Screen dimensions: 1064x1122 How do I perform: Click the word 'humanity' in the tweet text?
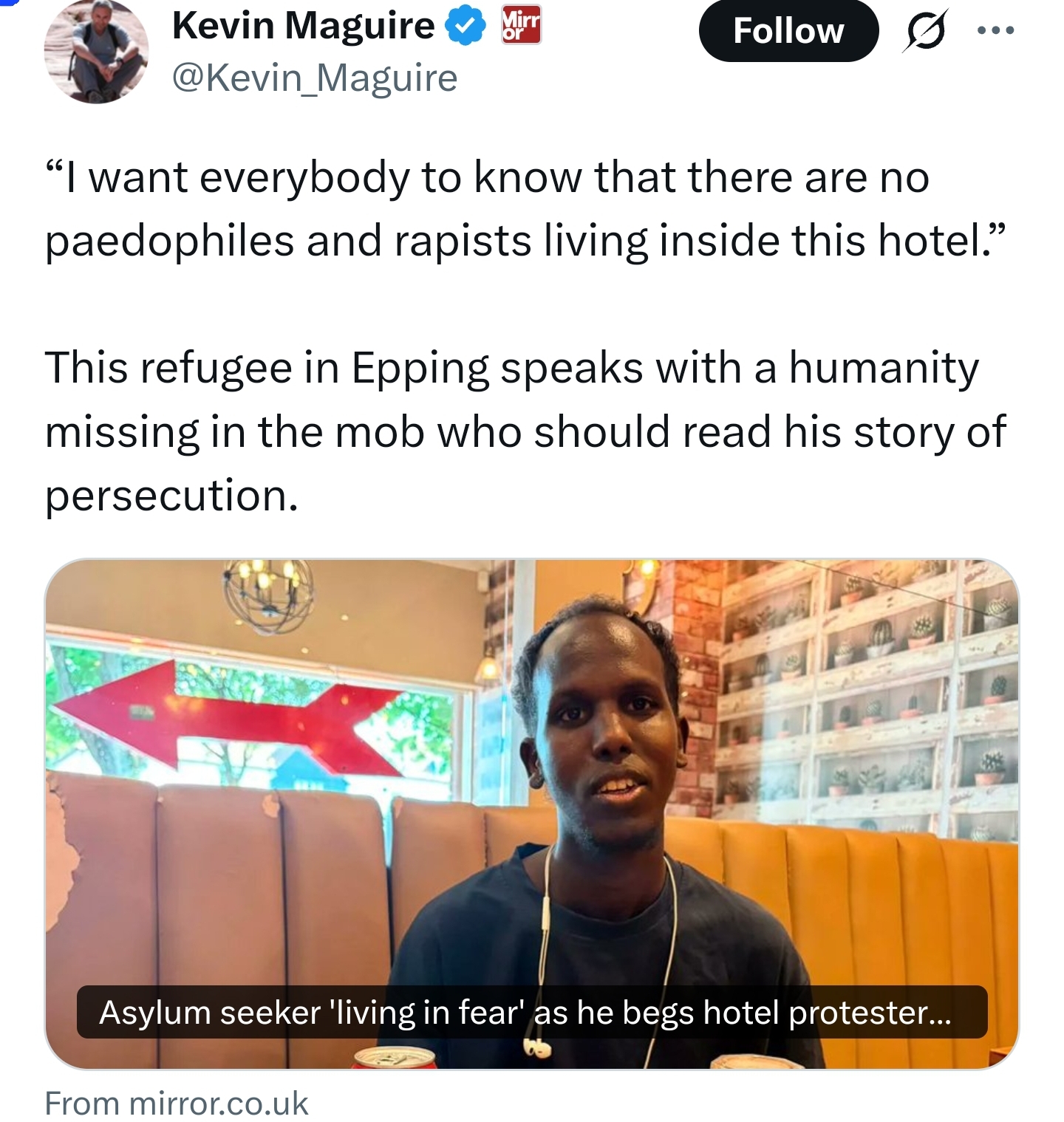click(884, 368)
